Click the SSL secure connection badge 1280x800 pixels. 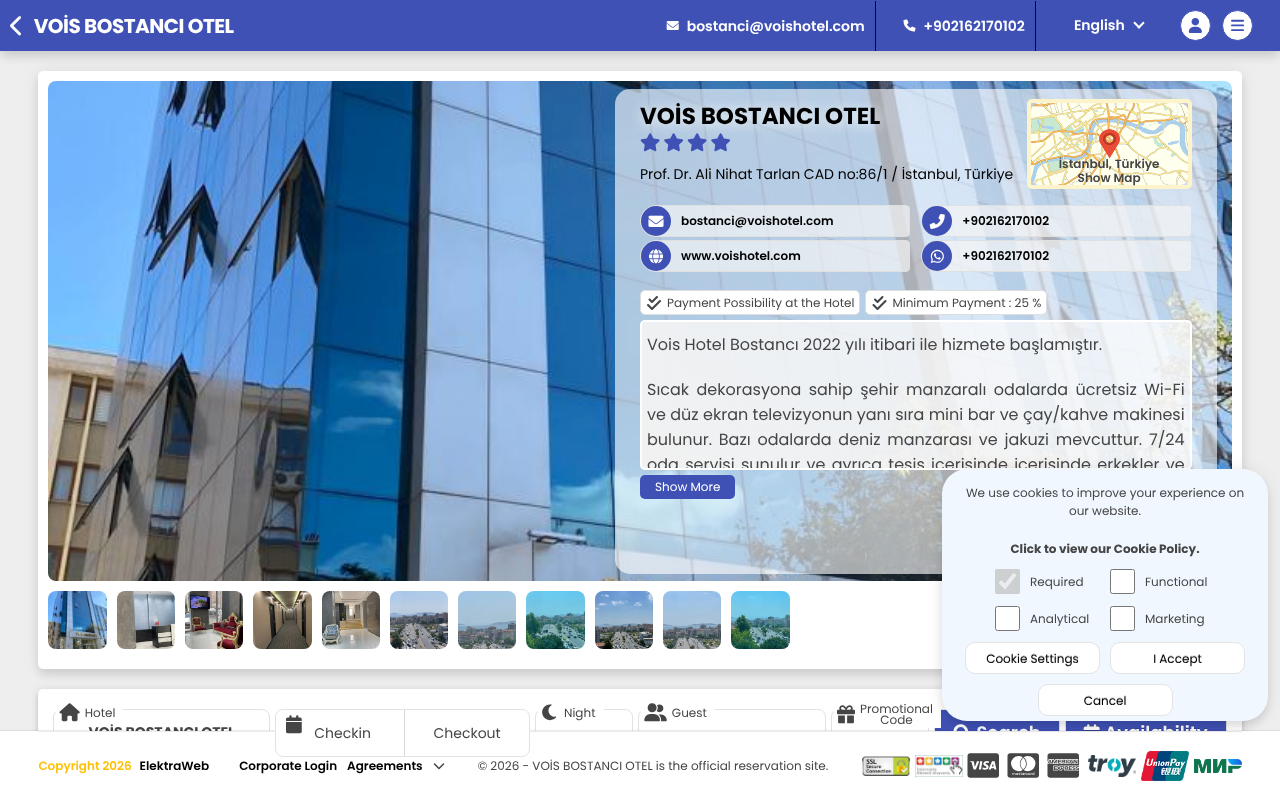pos(886,766)
